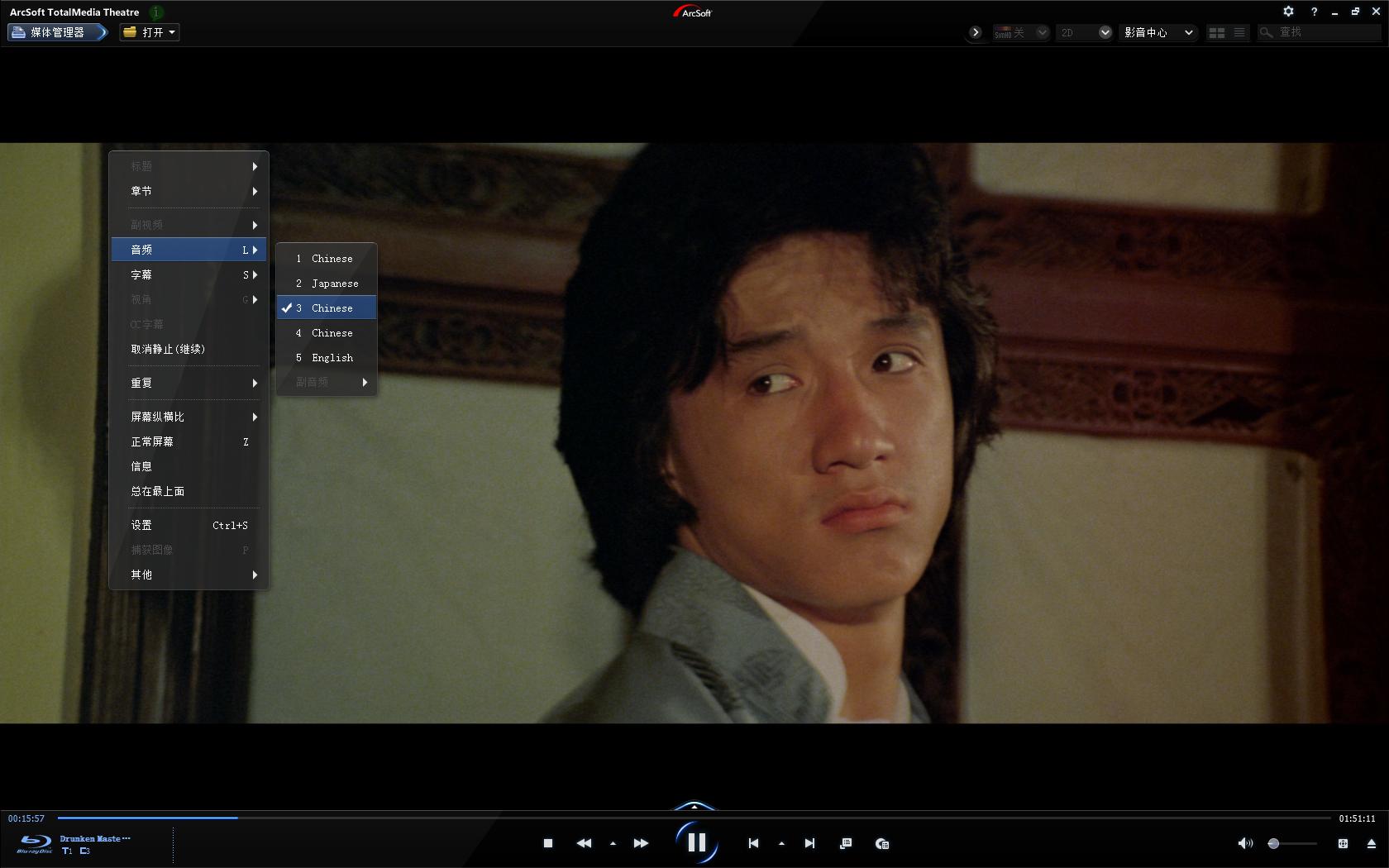Image resolution: width=1389 pixels, height=868 pixels.
Task: Click the T1 title indicator
Action: (67, 851)
